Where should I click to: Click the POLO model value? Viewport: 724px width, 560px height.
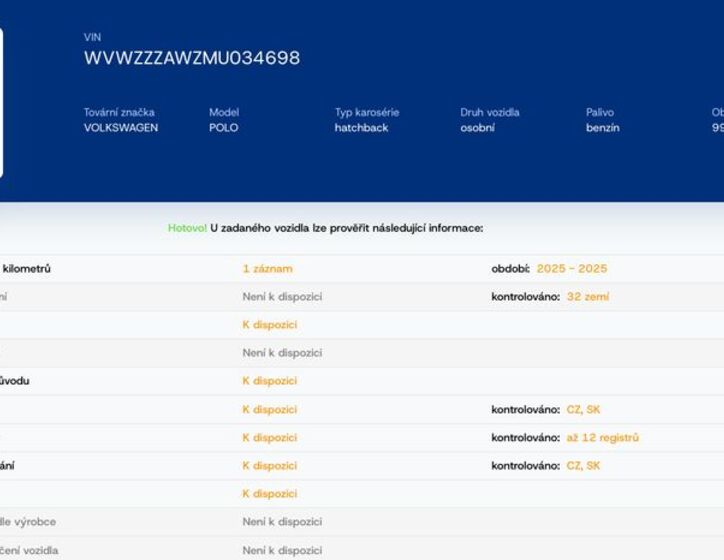(x=223, y=128)
